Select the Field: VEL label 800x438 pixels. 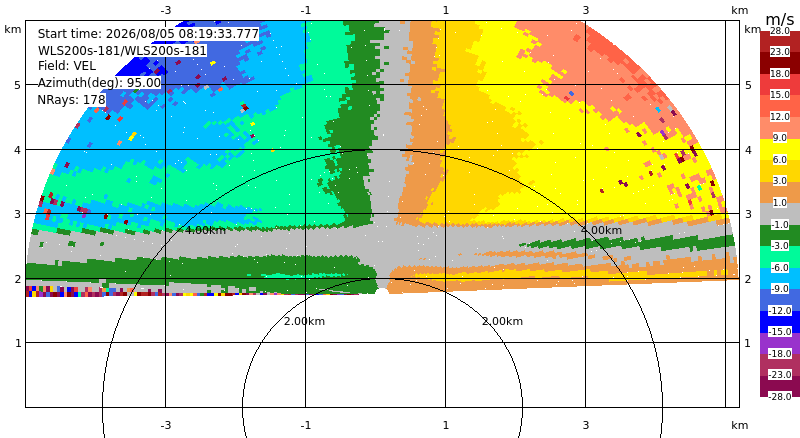pyautogui.click(x=67, y=66)
